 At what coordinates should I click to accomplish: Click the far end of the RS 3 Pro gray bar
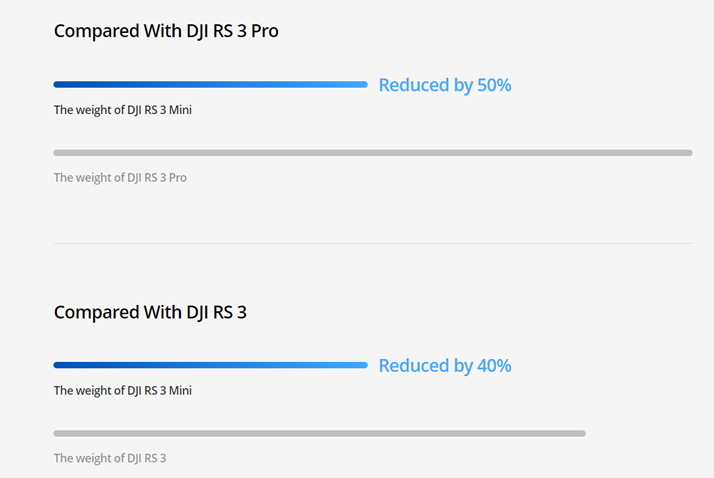tap(687, 153)
